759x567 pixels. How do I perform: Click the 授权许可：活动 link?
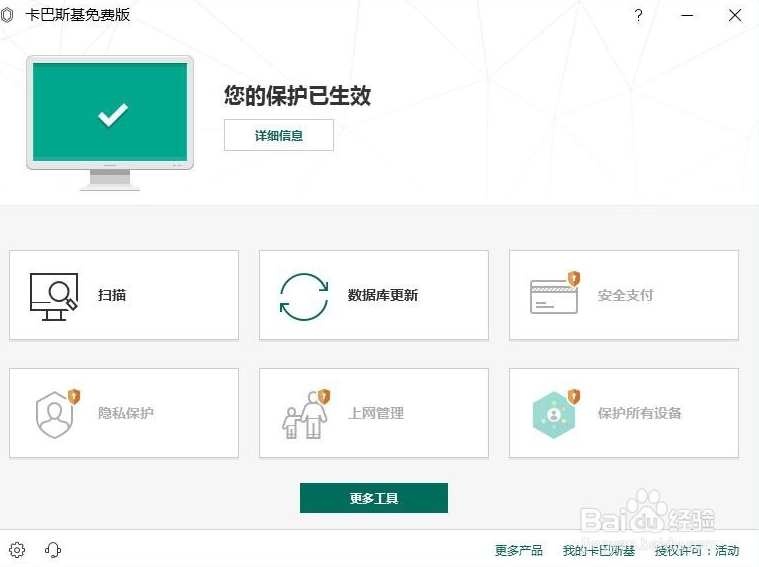[697, 550]
